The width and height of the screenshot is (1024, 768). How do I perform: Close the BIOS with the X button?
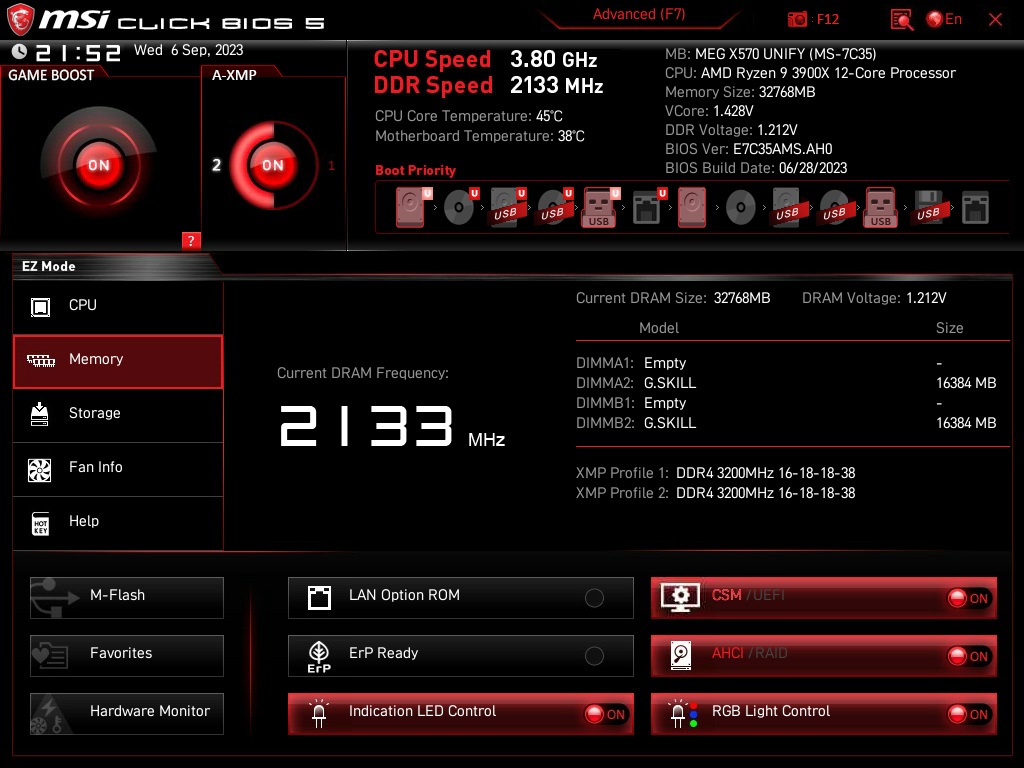pos(995,20)
